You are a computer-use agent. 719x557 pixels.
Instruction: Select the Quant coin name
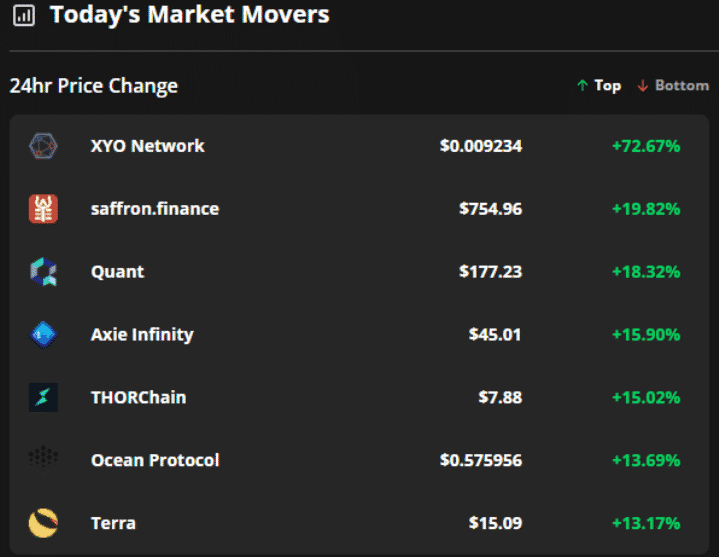[x=117, y=272]
